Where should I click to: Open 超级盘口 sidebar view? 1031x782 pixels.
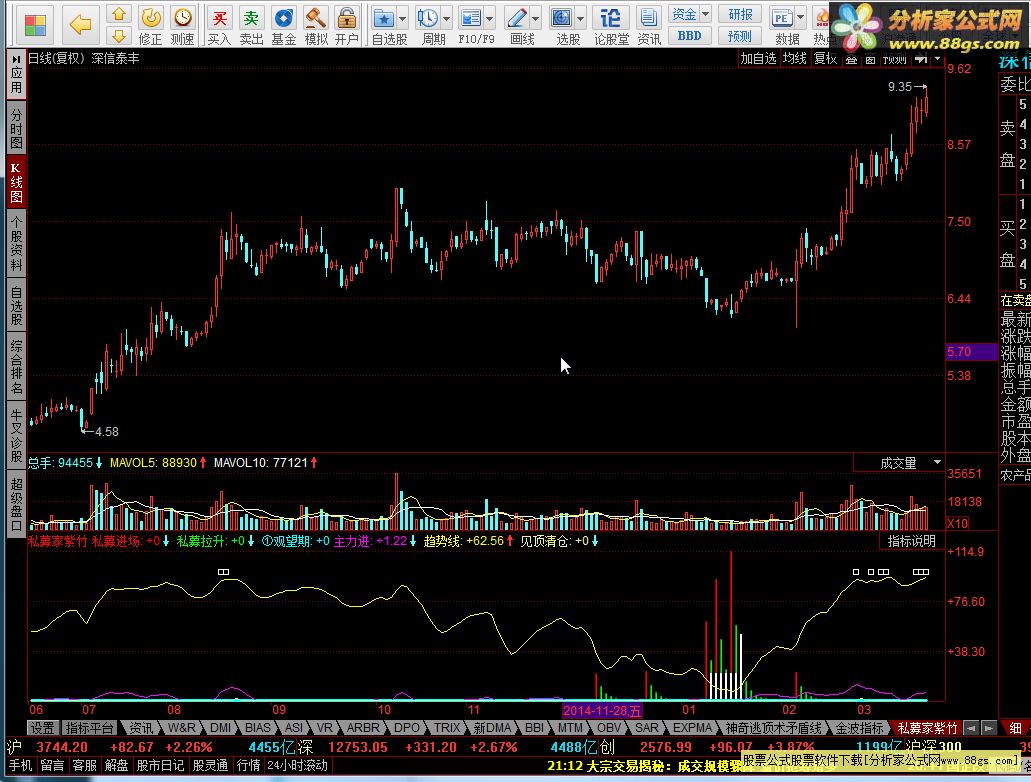pyautogui.click(x=16, y=504)
